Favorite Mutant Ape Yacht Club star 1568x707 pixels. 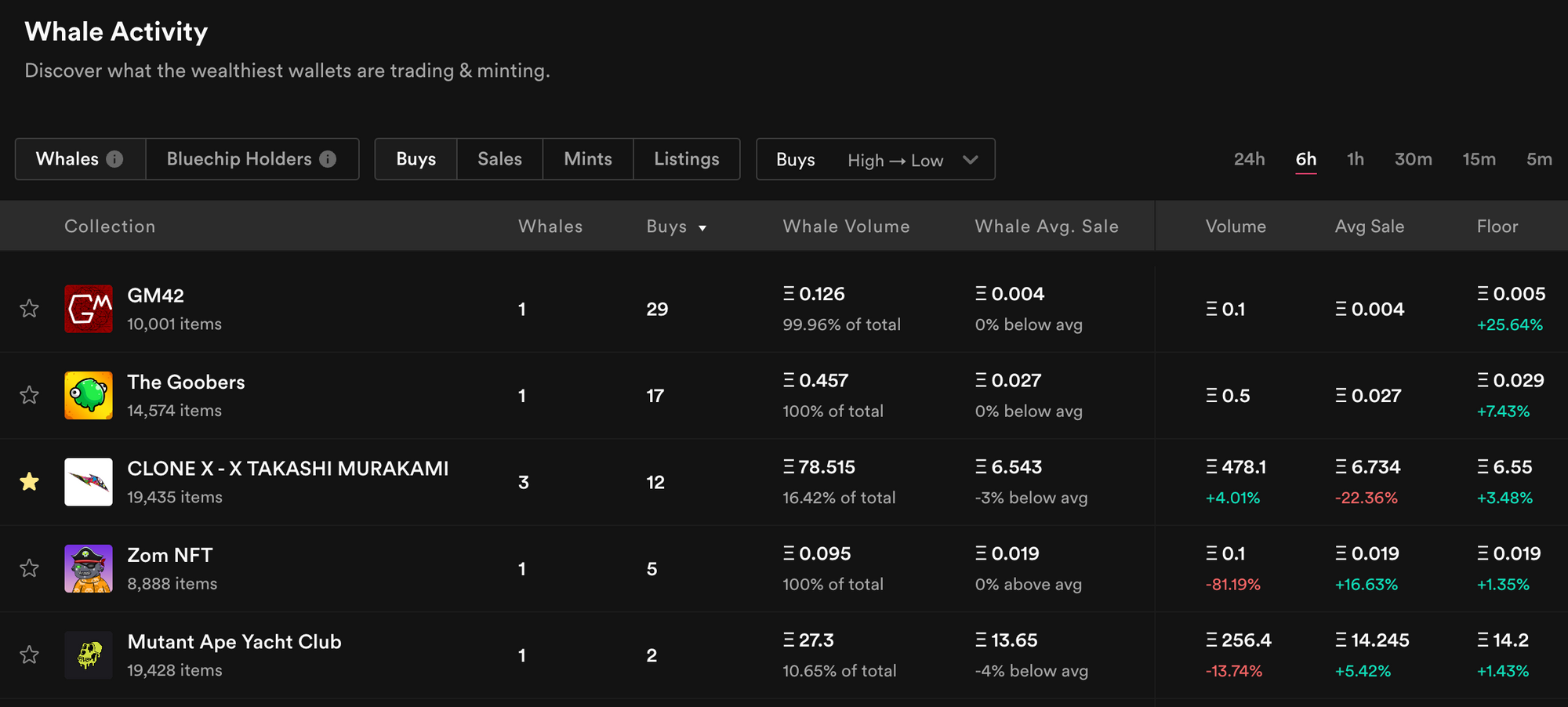tap(29, 654)
